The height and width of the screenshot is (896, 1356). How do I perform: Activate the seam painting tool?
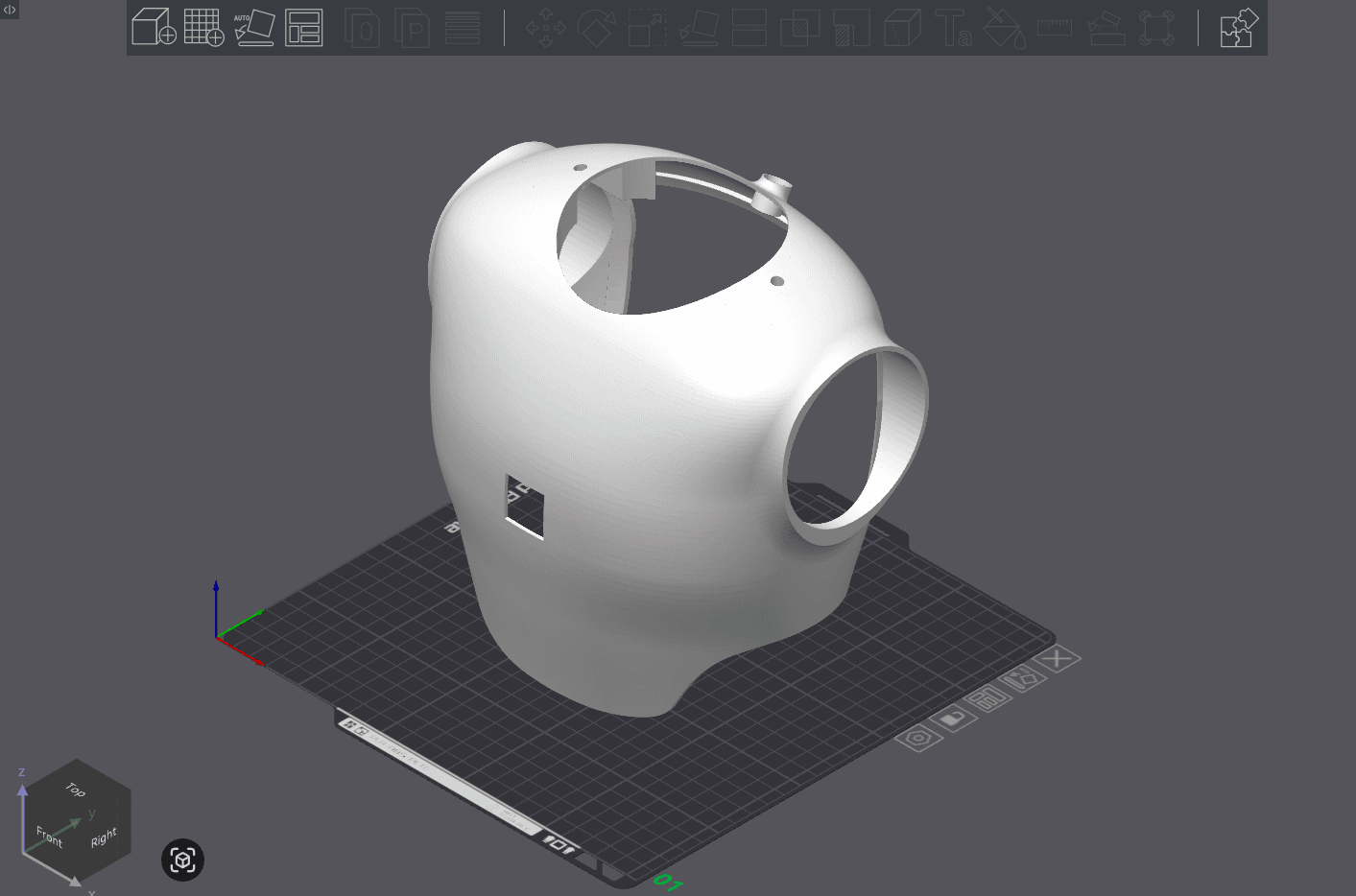[1156, 29]
